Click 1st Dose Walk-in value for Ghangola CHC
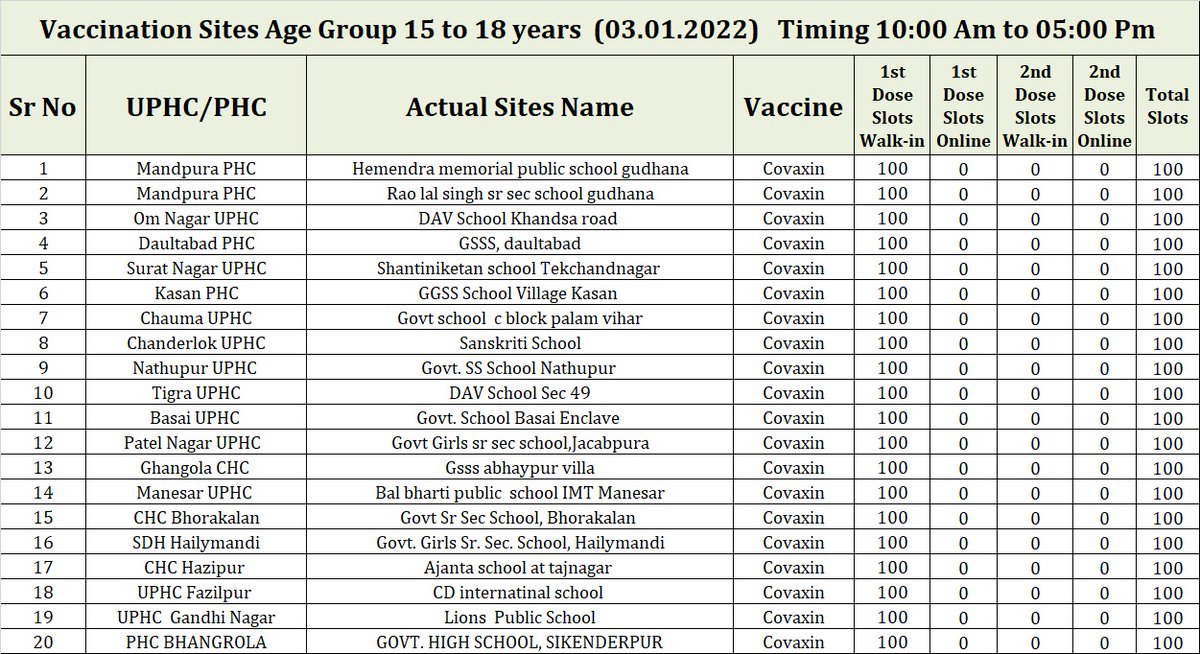The width and height of the screenshot is (1200, 654). point(892,469)
